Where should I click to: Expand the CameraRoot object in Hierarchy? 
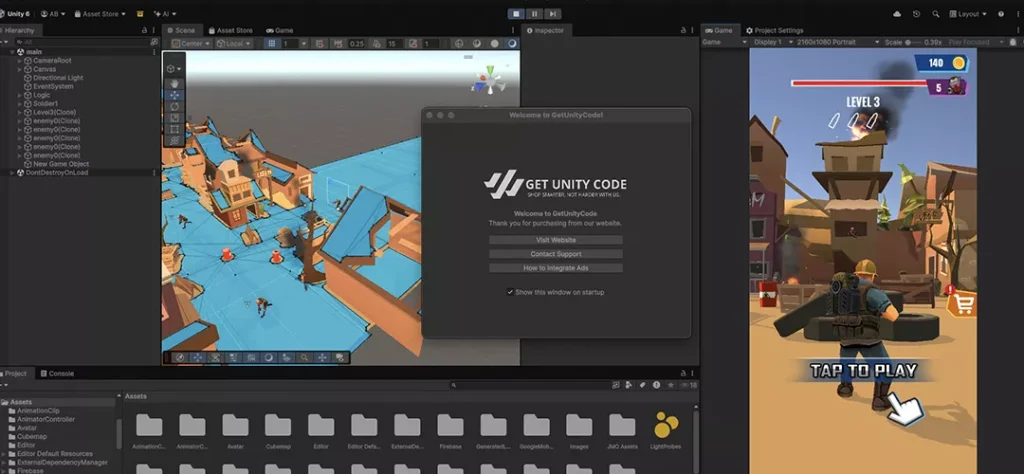pyautogui.click(x=20, y=61)
